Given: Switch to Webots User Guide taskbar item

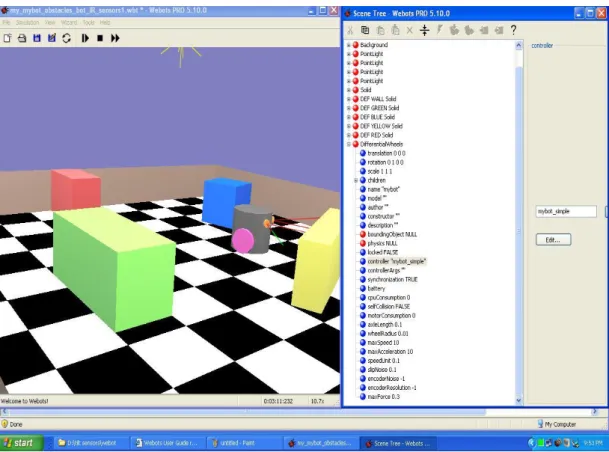Looking at the screenshot, I should 167,443.
